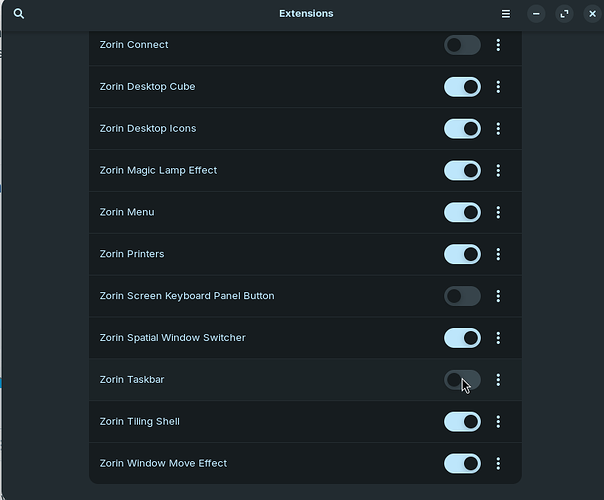Disable the Zorin Desktop Cube switch
Screen dimensions: 604x500
pos(462,87)
